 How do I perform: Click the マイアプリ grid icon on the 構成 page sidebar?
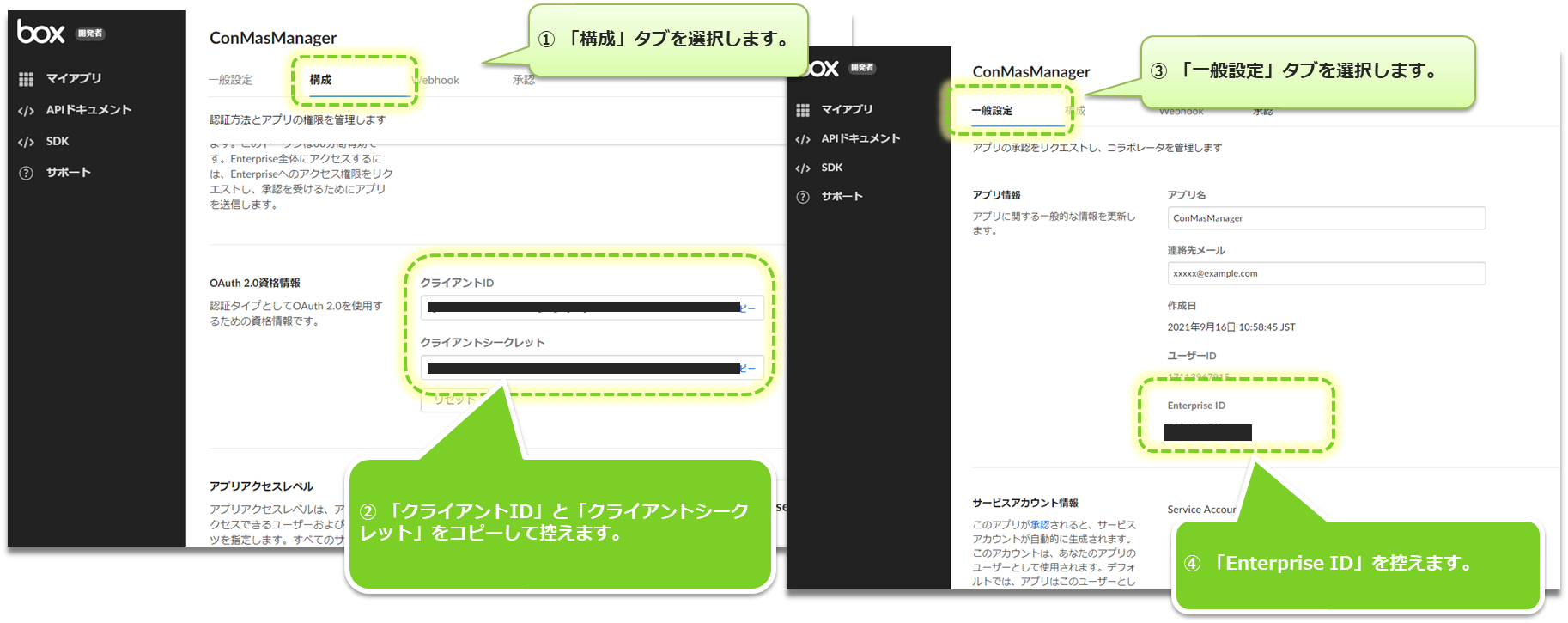click(27, 79)
